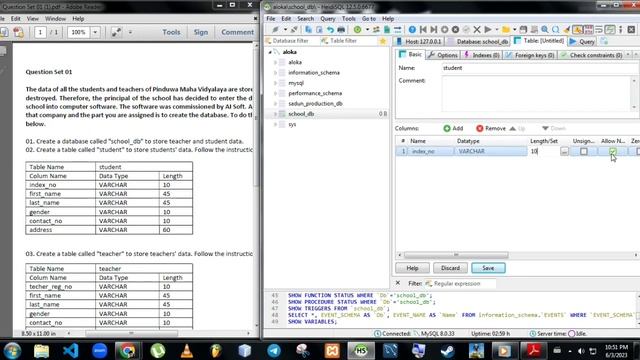This screenshot has height=360, width=640.
Task: Toggle Allow NULL checkbox for index_no
Action: pyautogui.click(x=613, y=151)
